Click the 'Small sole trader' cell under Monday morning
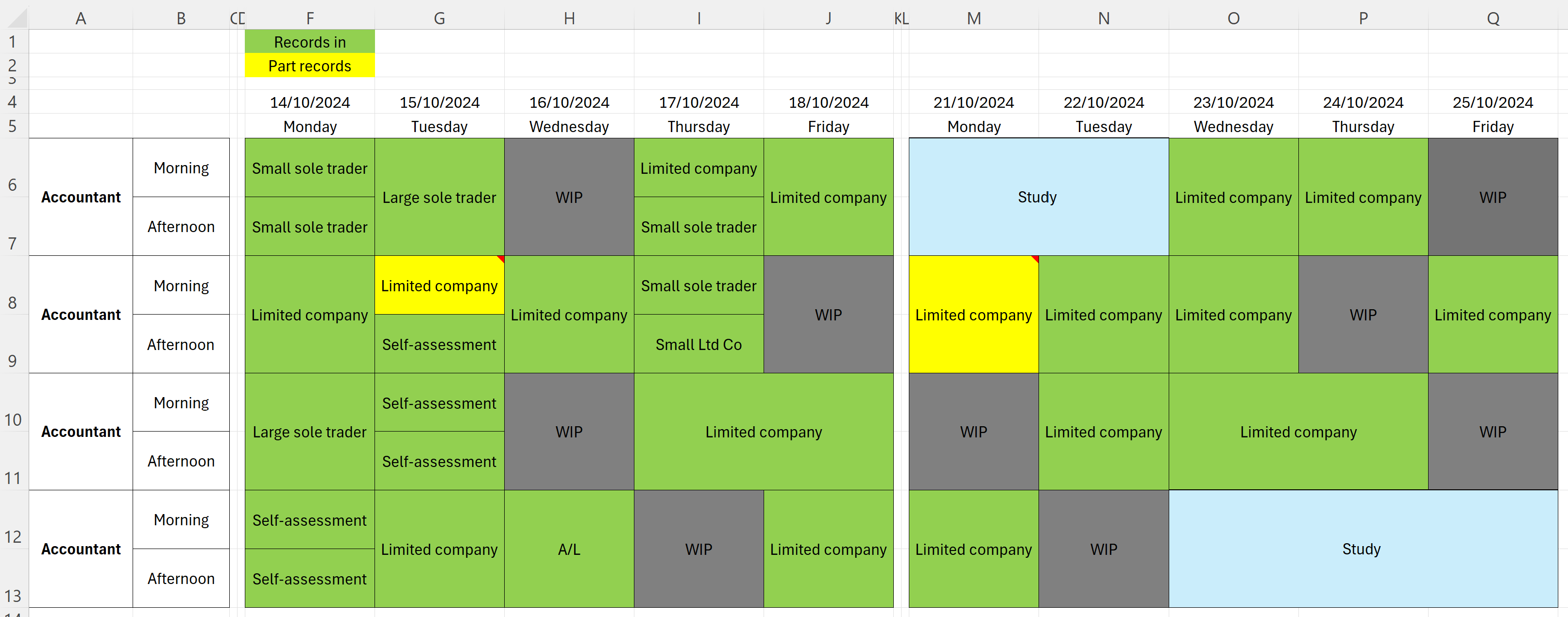The width and height of the screenshot is (1568, 617). point(309,168)
